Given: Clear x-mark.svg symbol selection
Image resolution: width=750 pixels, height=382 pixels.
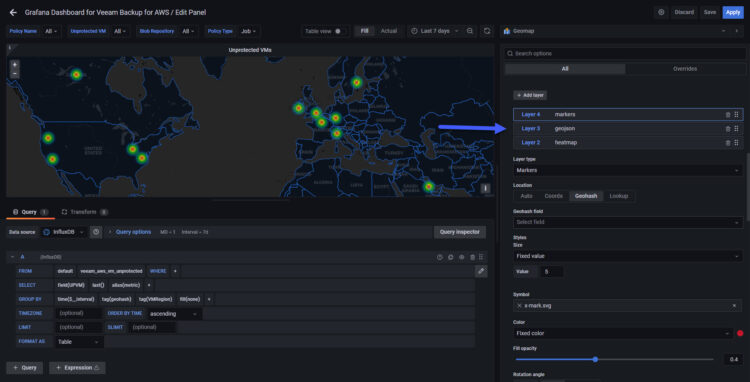Looking at the screenshot, I should pyautogui.click(x=734, y=306).
